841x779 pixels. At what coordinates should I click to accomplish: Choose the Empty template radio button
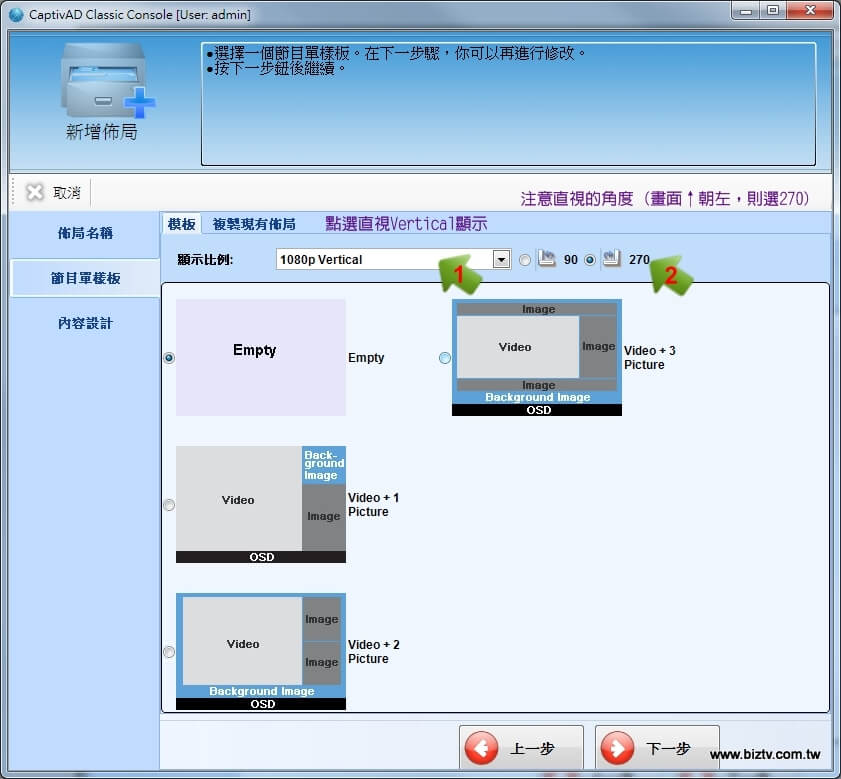point(169,358)
